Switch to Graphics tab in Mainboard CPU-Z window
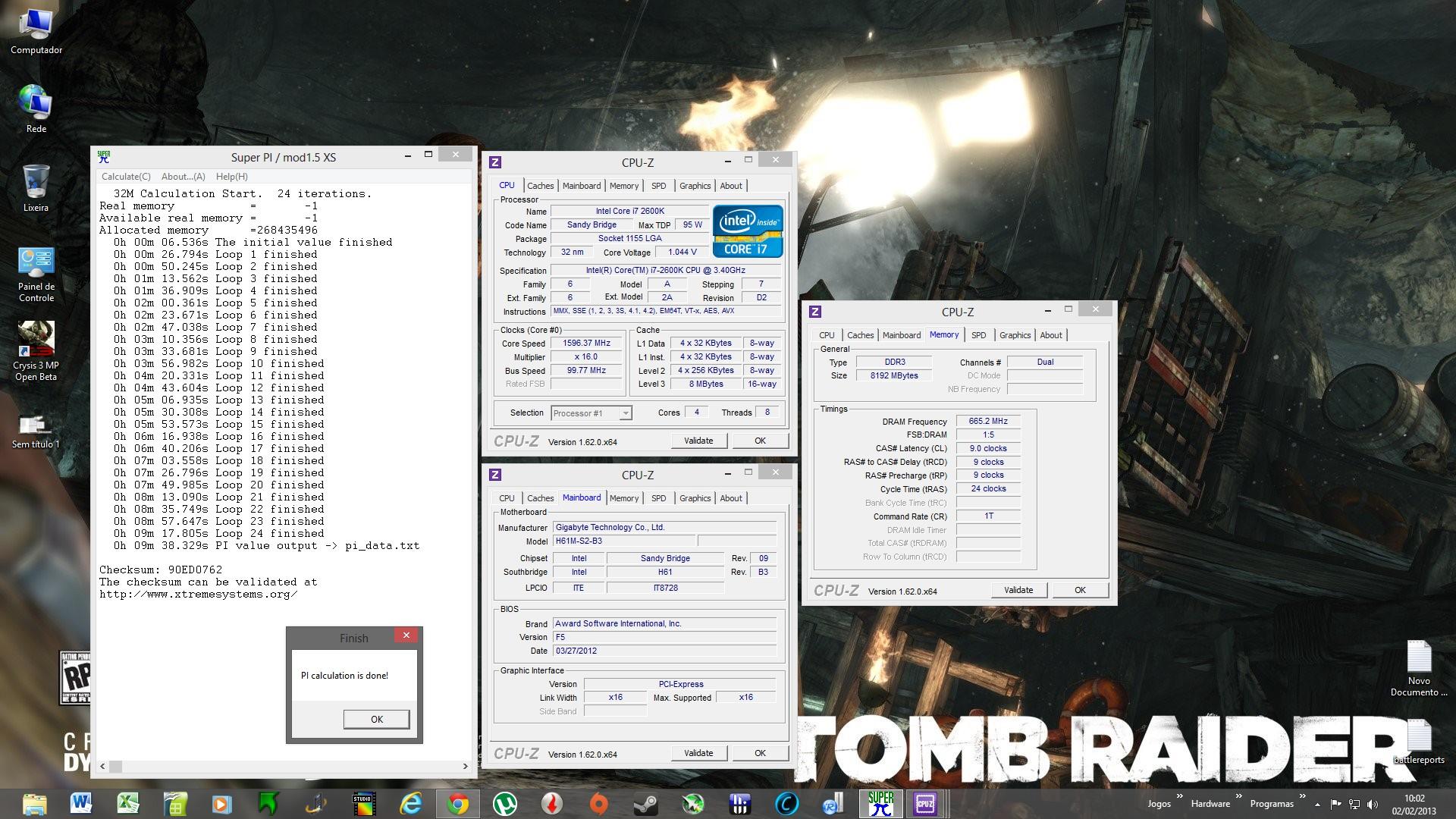 click(x=695, y=498)
